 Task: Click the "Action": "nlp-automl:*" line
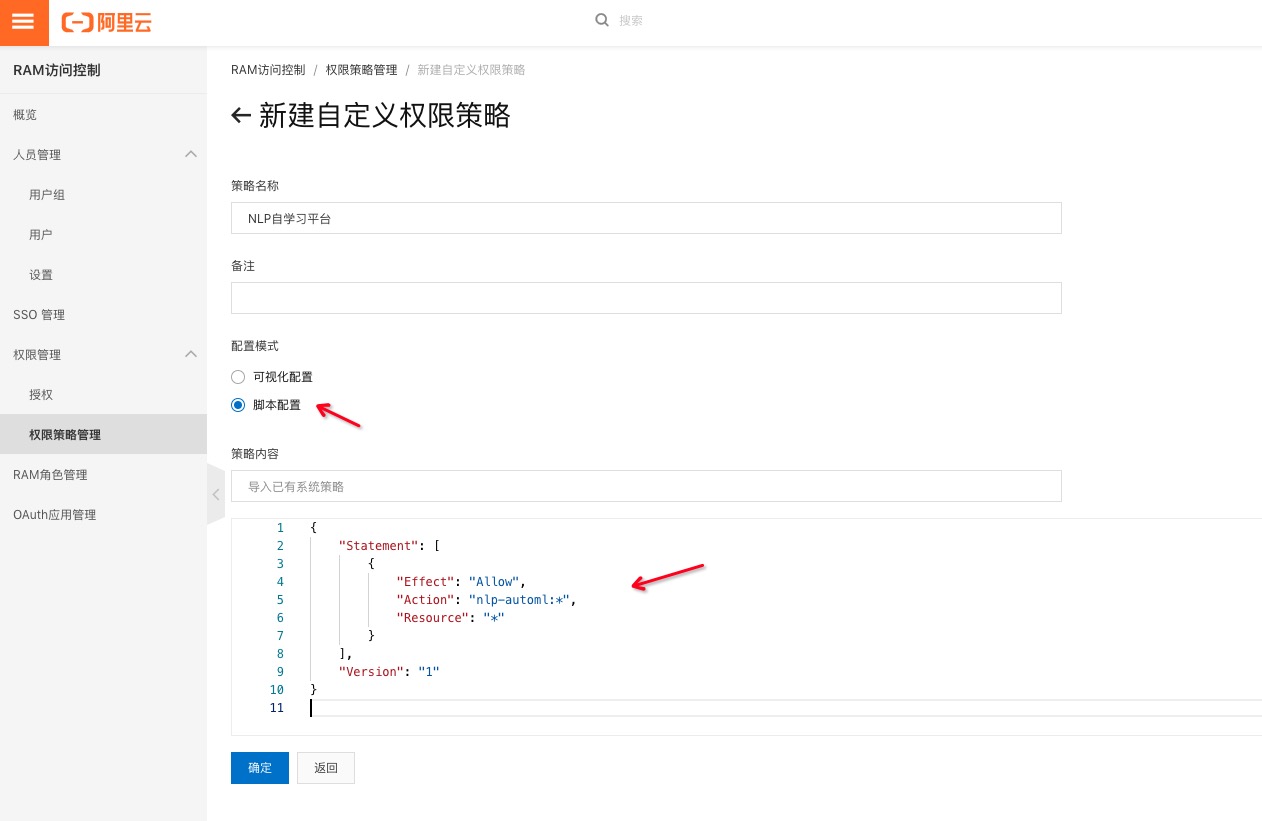pos(487,600)
